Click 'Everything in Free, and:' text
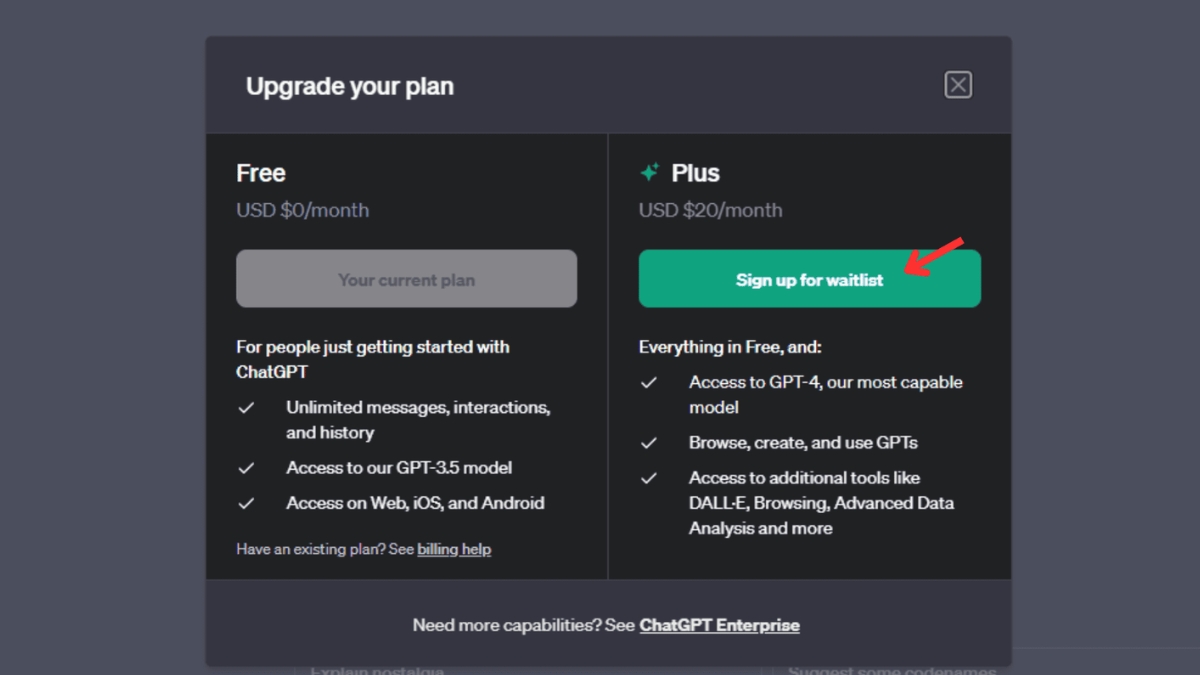The image size is (1200, 675). (x=730, y=347)
